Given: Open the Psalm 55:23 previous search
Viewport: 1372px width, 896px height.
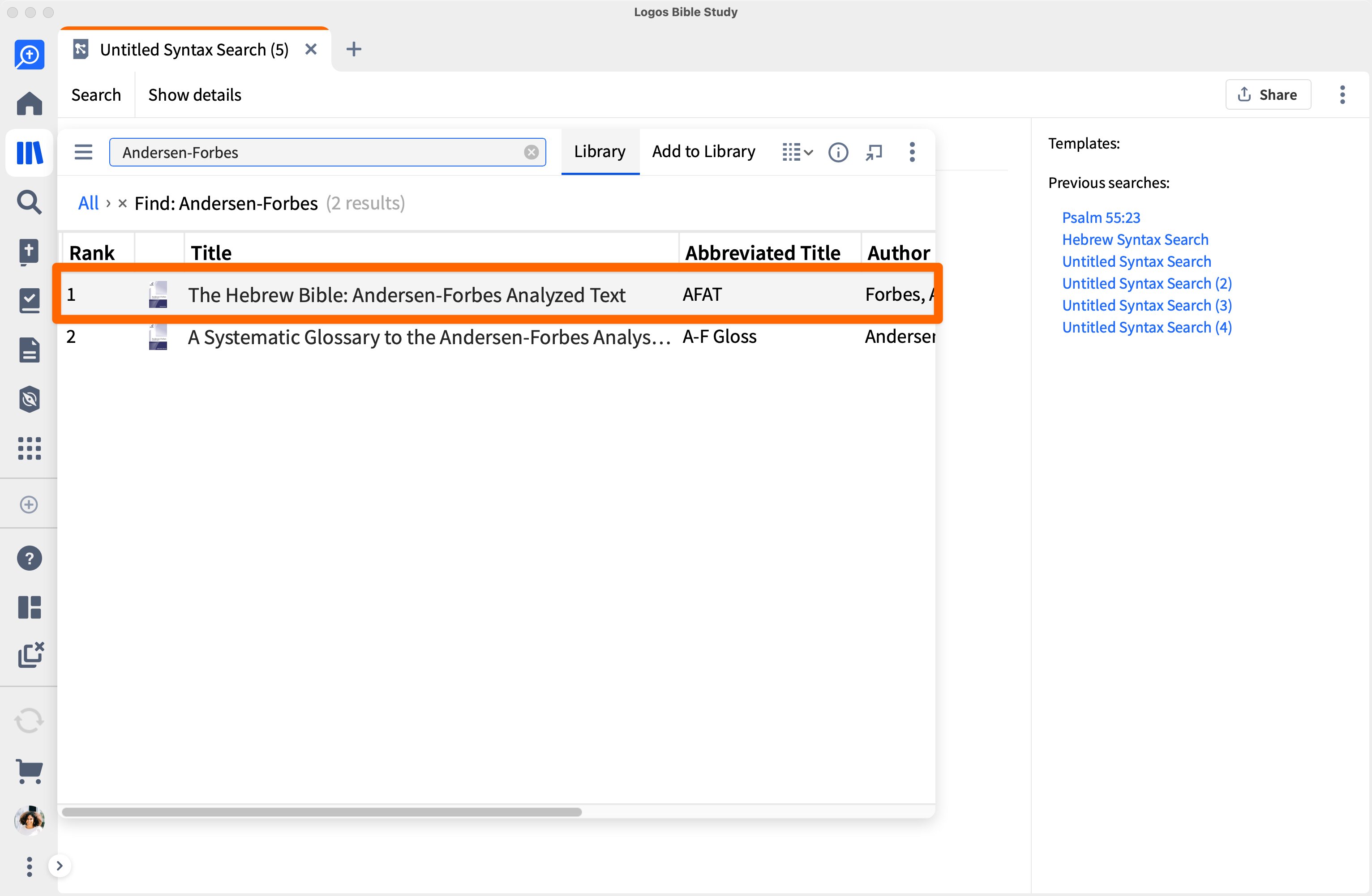Looking at the screenshot, I should (x=1101, y=217).
